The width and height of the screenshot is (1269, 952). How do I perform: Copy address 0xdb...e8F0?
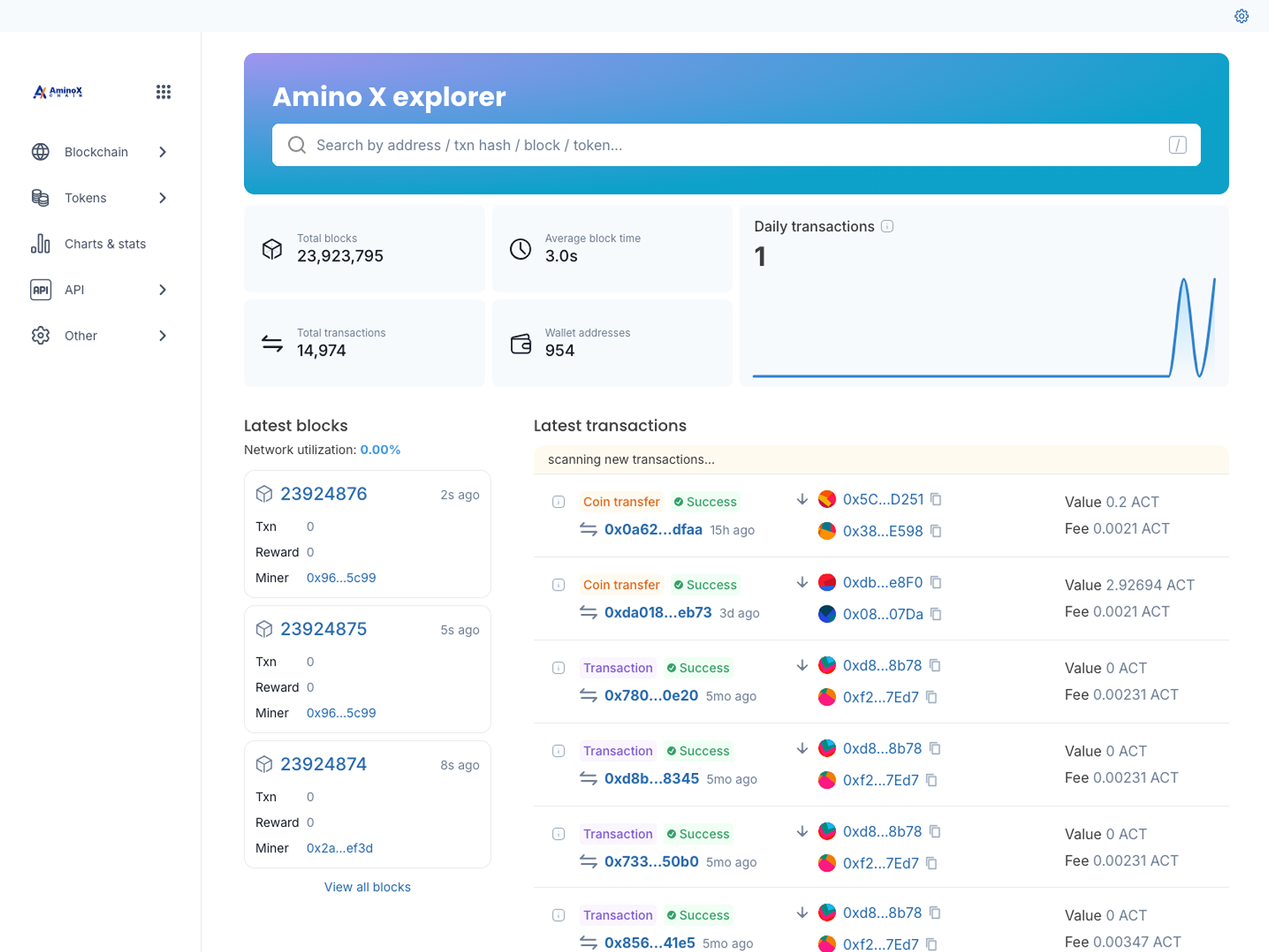click(936, 582)
